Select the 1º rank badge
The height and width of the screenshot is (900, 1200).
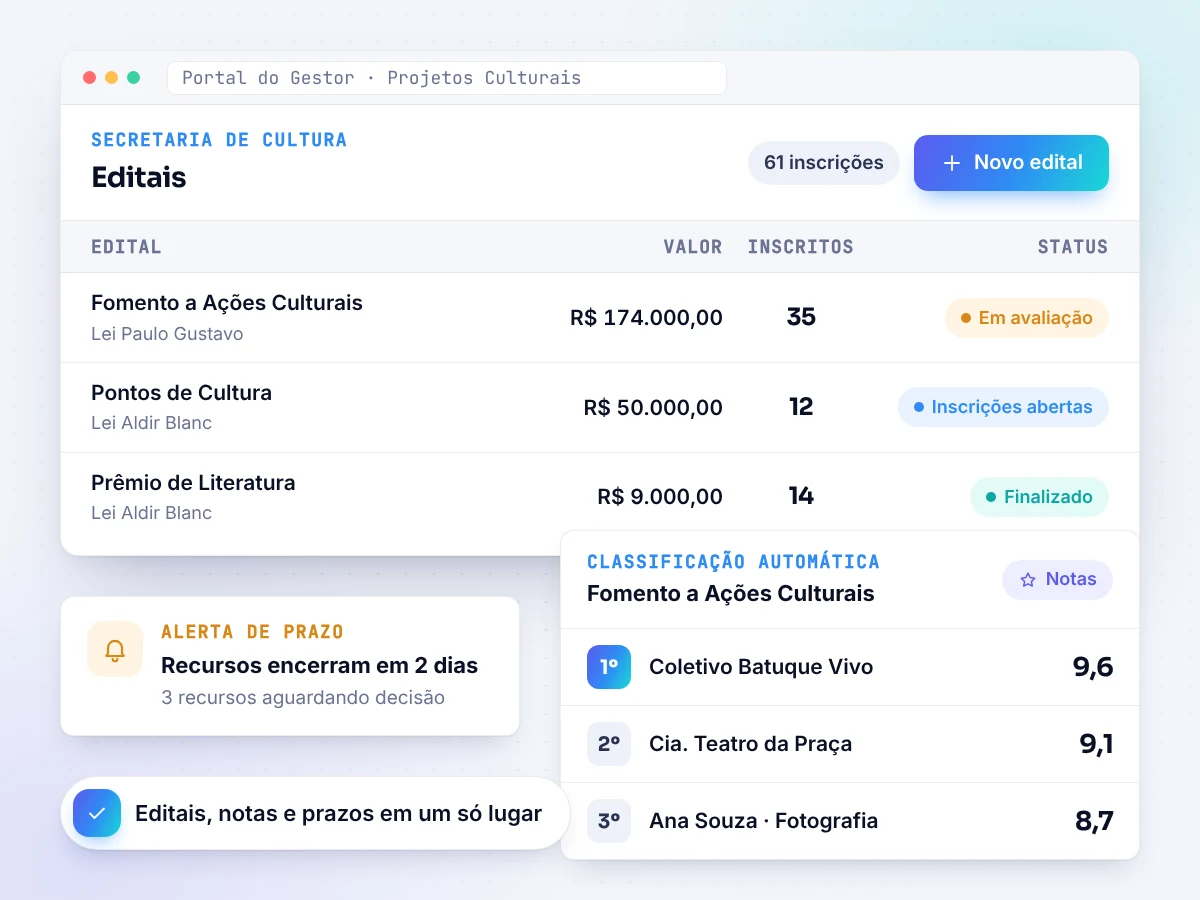tap(609, 667)
